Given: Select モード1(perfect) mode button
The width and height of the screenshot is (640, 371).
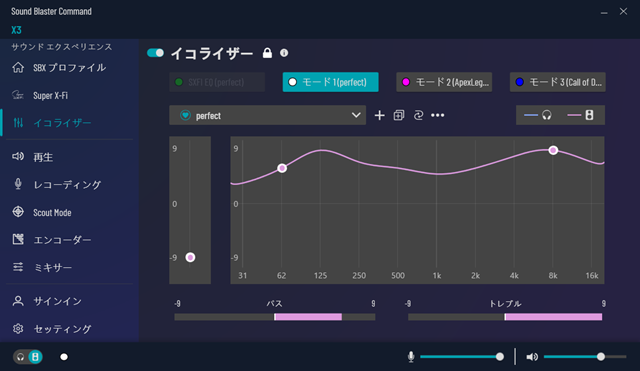Looking at the screenshot, I should click(x=330, y=82).
